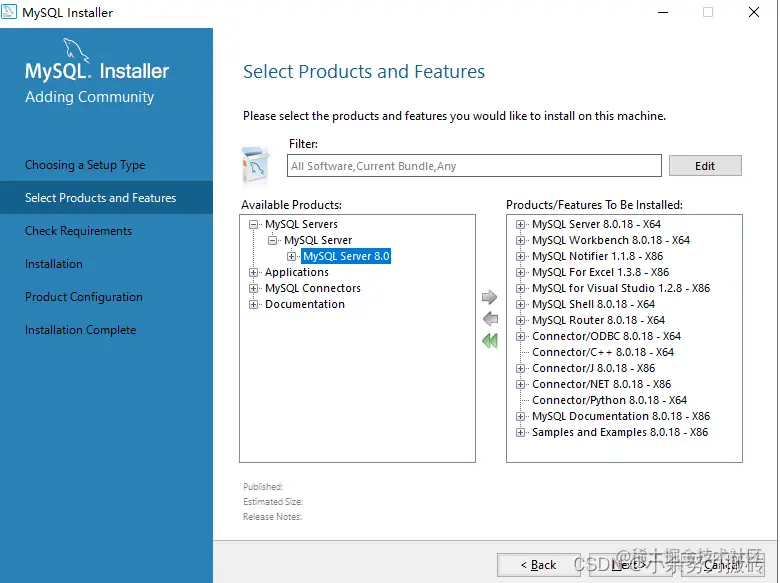Select Connector/ODBC 8.0.18 - X64 label
The height and width of the screenshot is (583, 780).
point(606,336)
